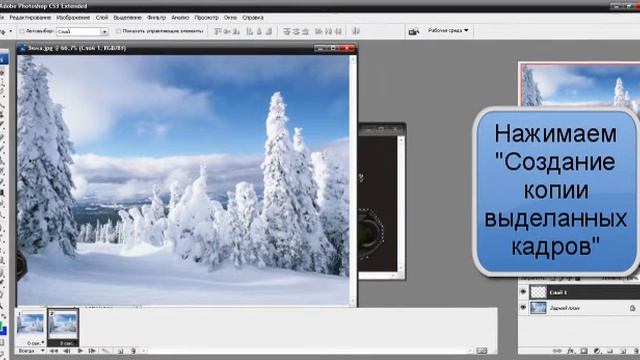
Task: Open the "Изображение" menu
Action: click(x=73, y=18)
